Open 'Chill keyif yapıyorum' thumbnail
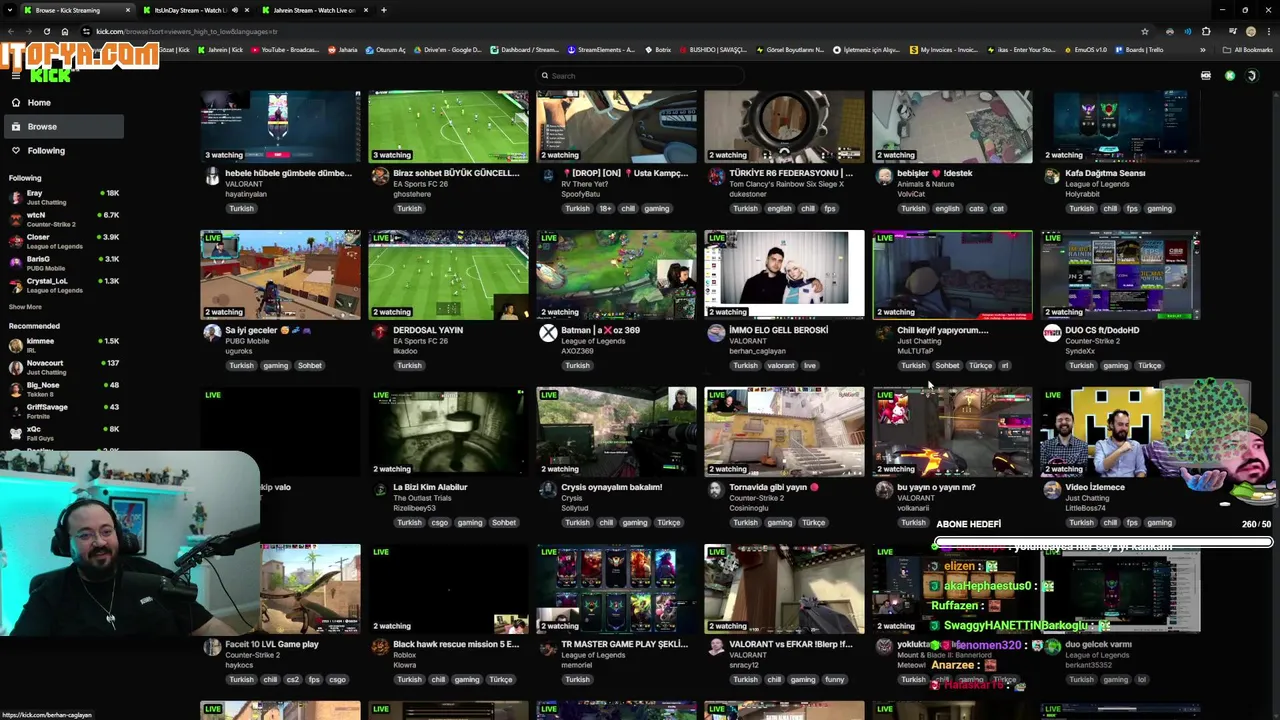Screen dimensions: 1280x720 coord(952,275)
